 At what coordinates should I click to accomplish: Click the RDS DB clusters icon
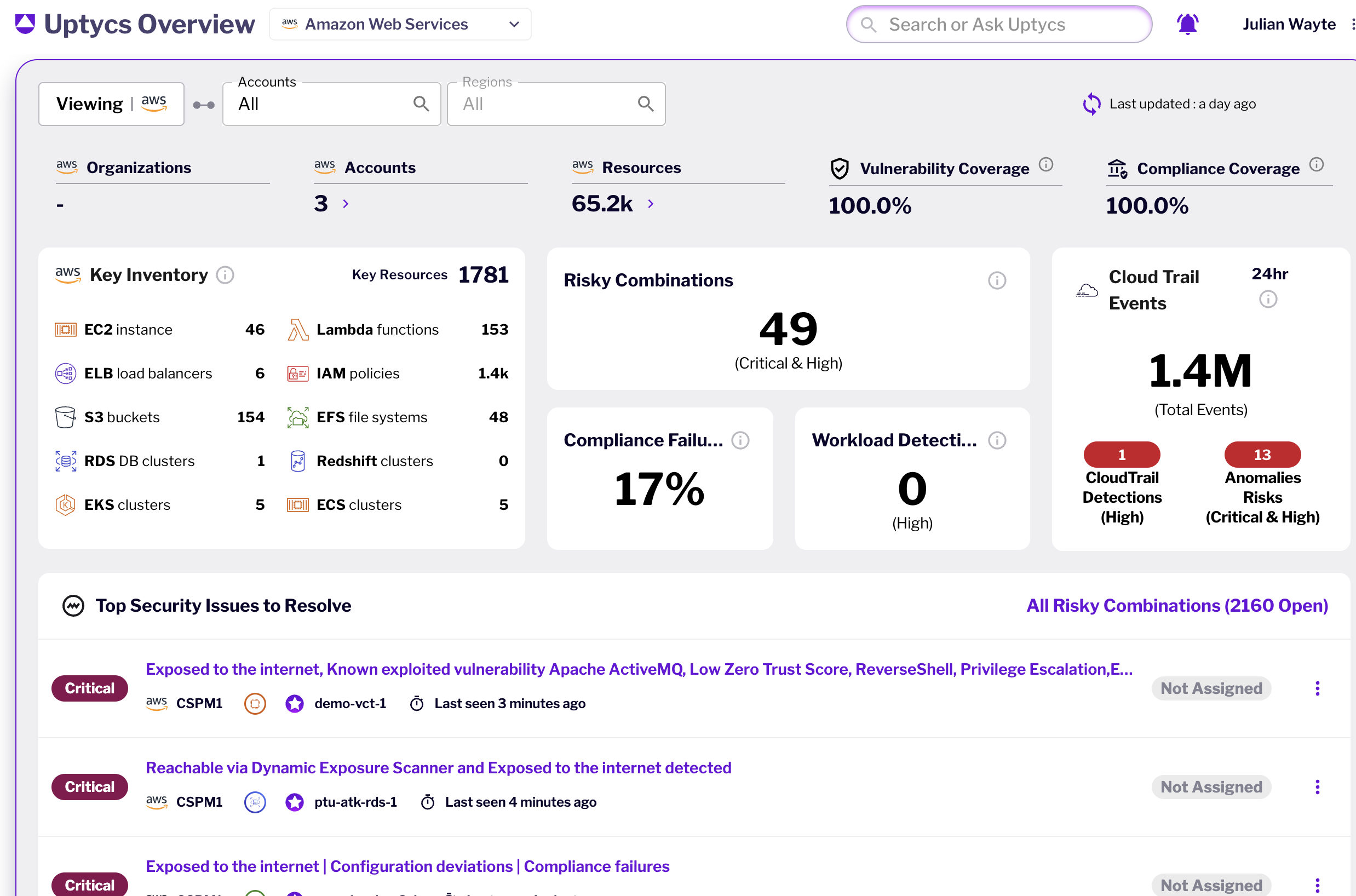coord(66,461)
